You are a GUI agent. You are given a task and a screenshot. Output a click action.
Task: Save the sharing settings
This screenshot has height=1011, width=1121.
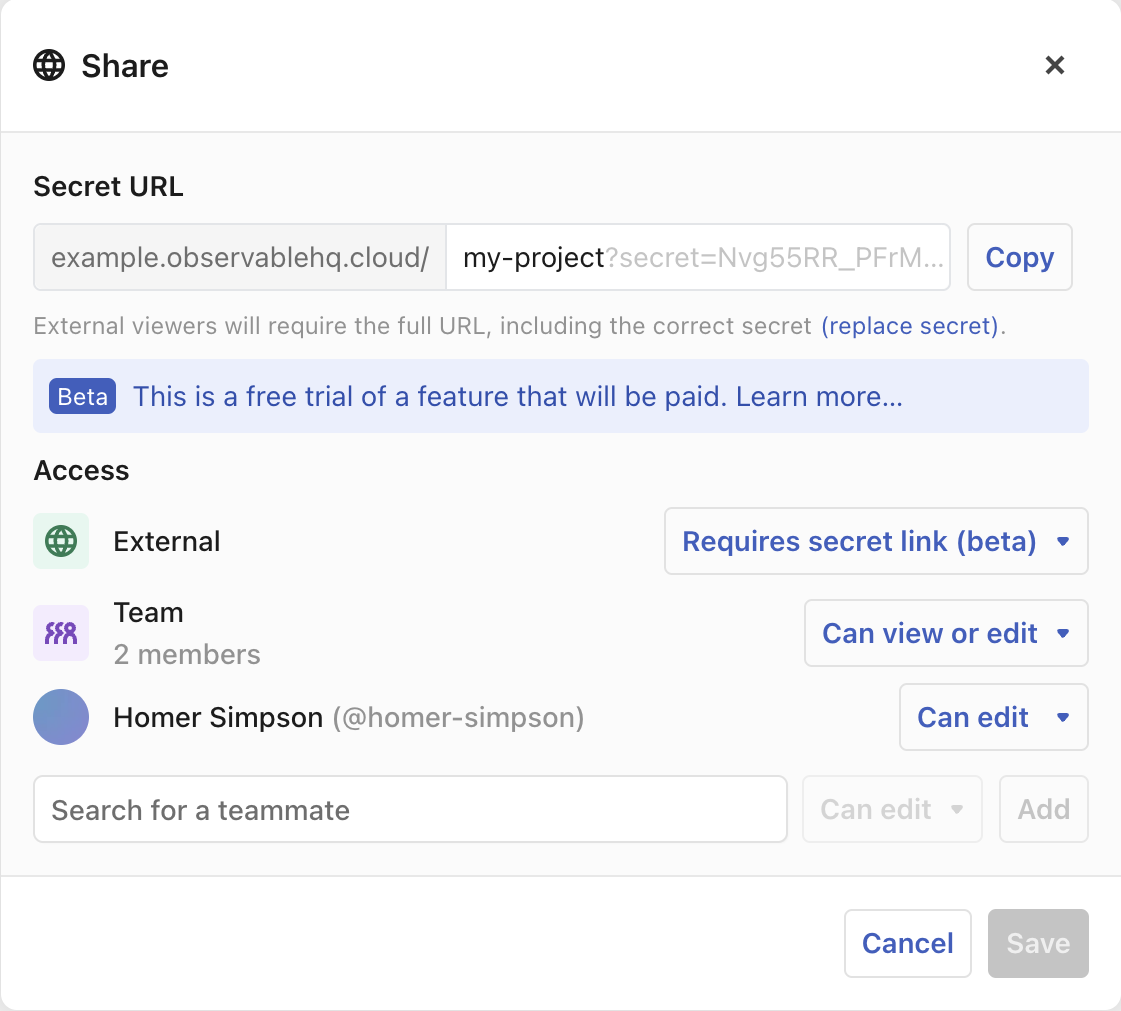(x=1038, y=943)
